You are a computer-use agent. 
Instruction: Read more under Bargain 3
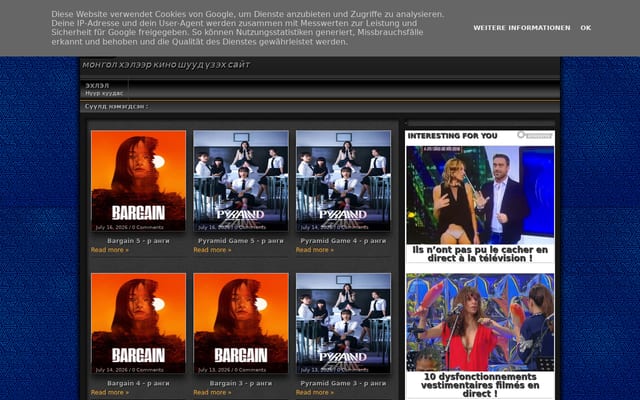pos(212,392)
